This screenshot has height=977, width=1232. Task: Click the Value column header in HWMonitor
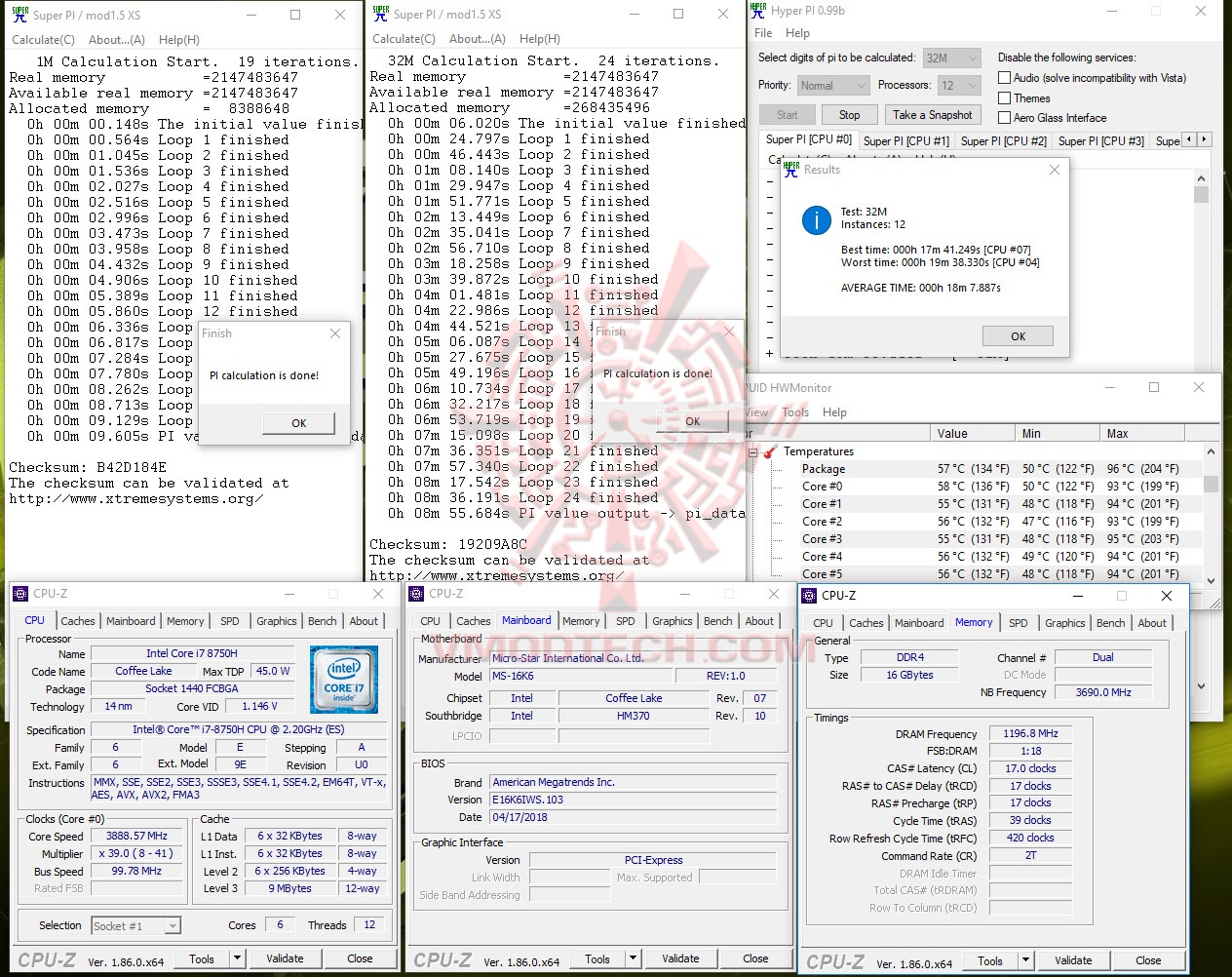click(x=974, y=434)
